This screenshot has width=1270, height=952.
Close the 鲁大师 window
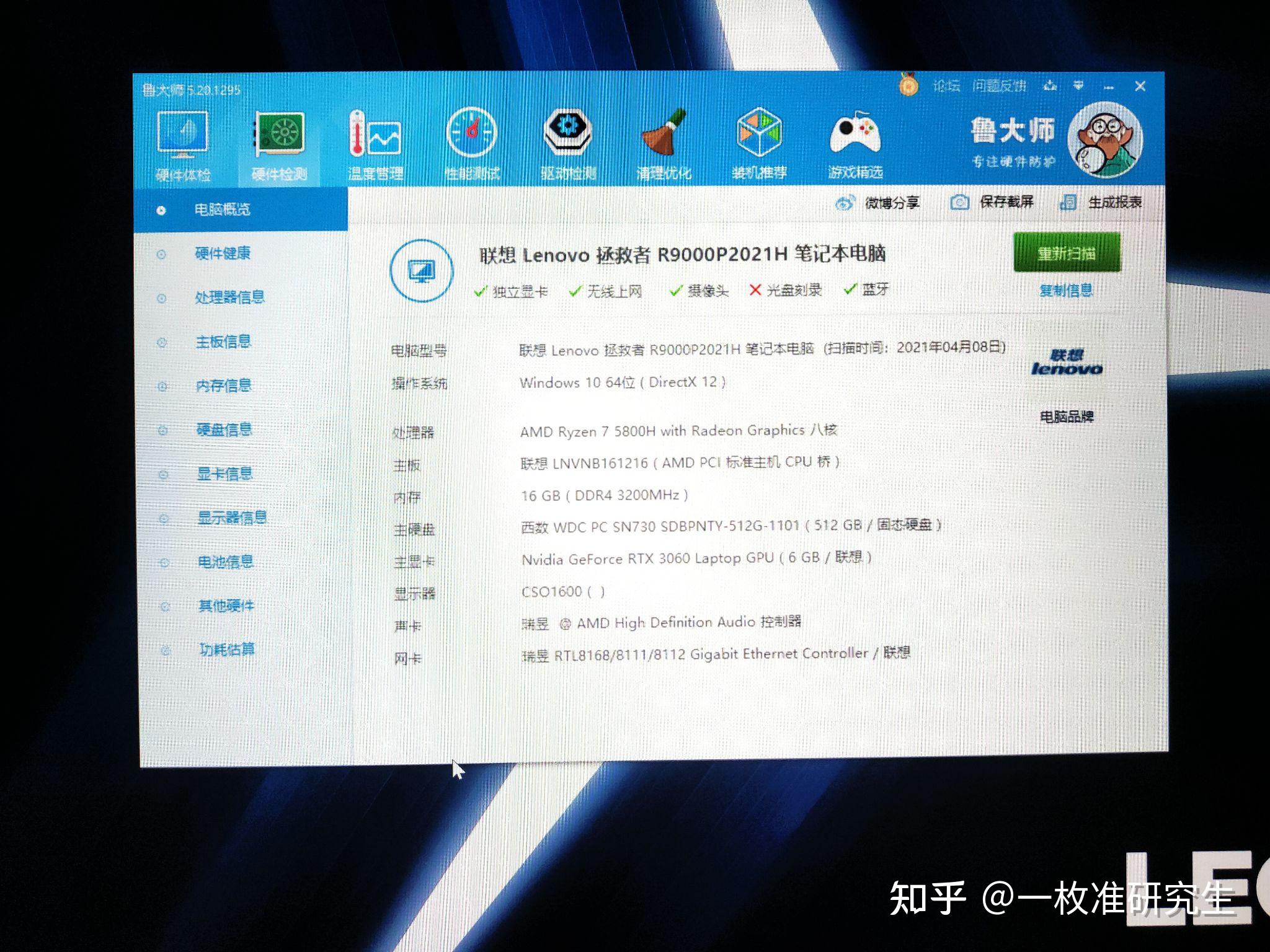click(x=1140, y=86)
